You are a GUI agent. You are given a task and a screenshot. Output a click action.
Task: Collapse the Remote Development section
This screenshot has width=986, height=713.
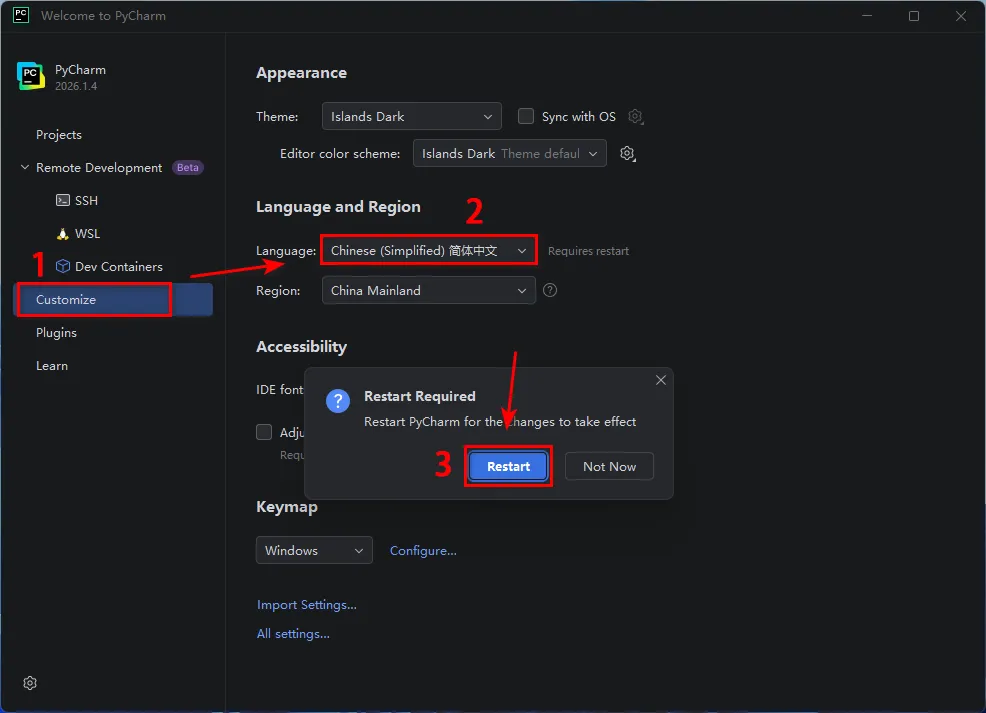tap(25, 167)
